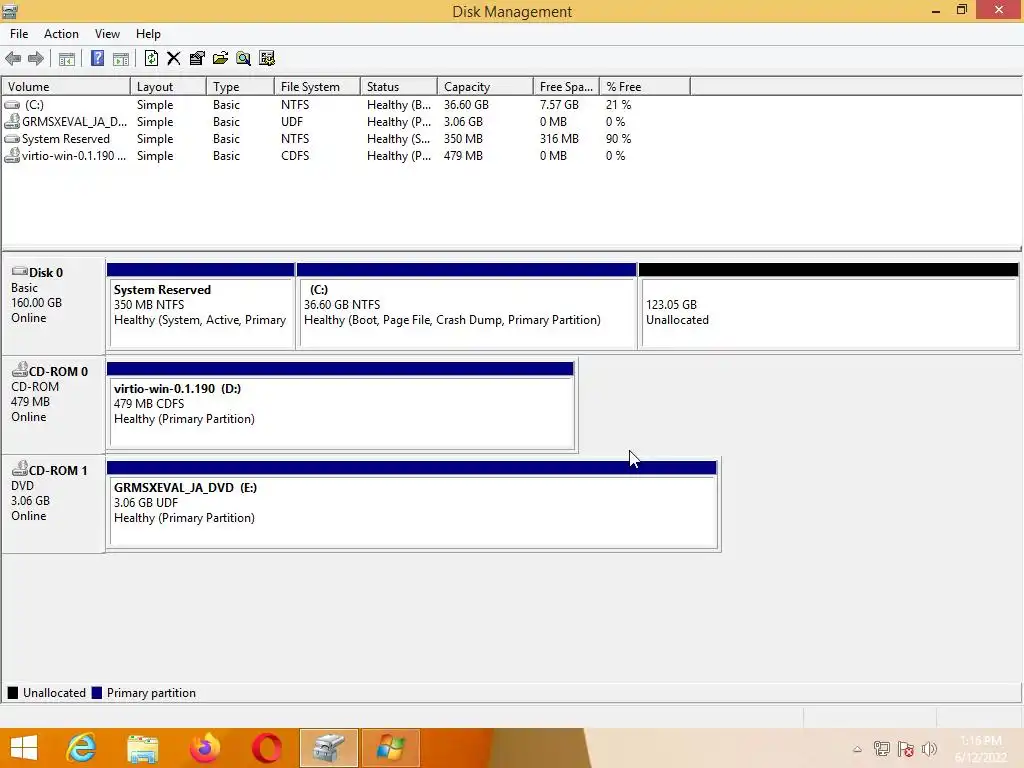
Task: Open the Help menu
Action: click(x=148, y=34)
